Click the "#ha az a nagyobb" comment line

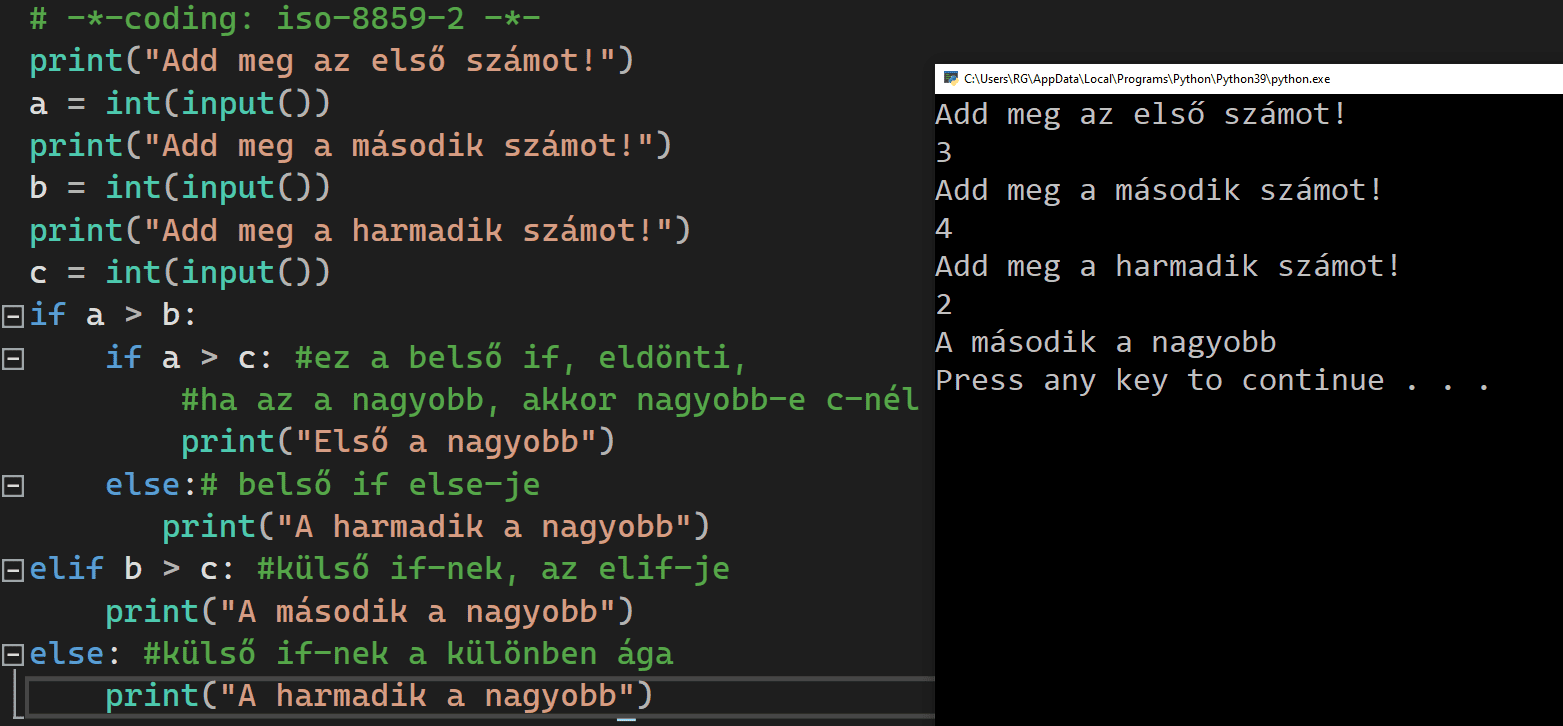click(x=548, y=400)
